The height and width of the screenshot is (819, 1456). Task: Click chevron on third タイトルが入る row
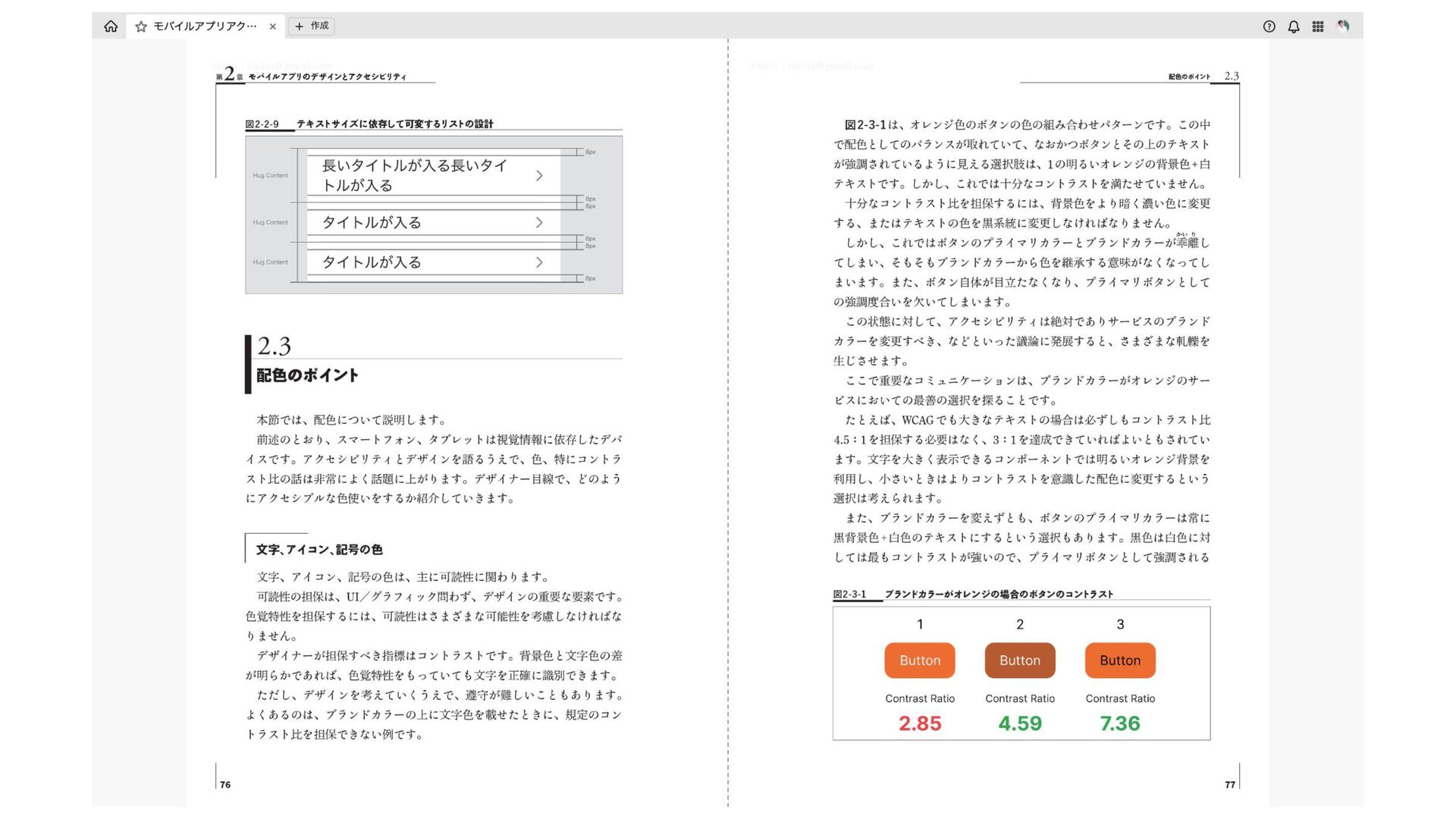click(539, 262)
